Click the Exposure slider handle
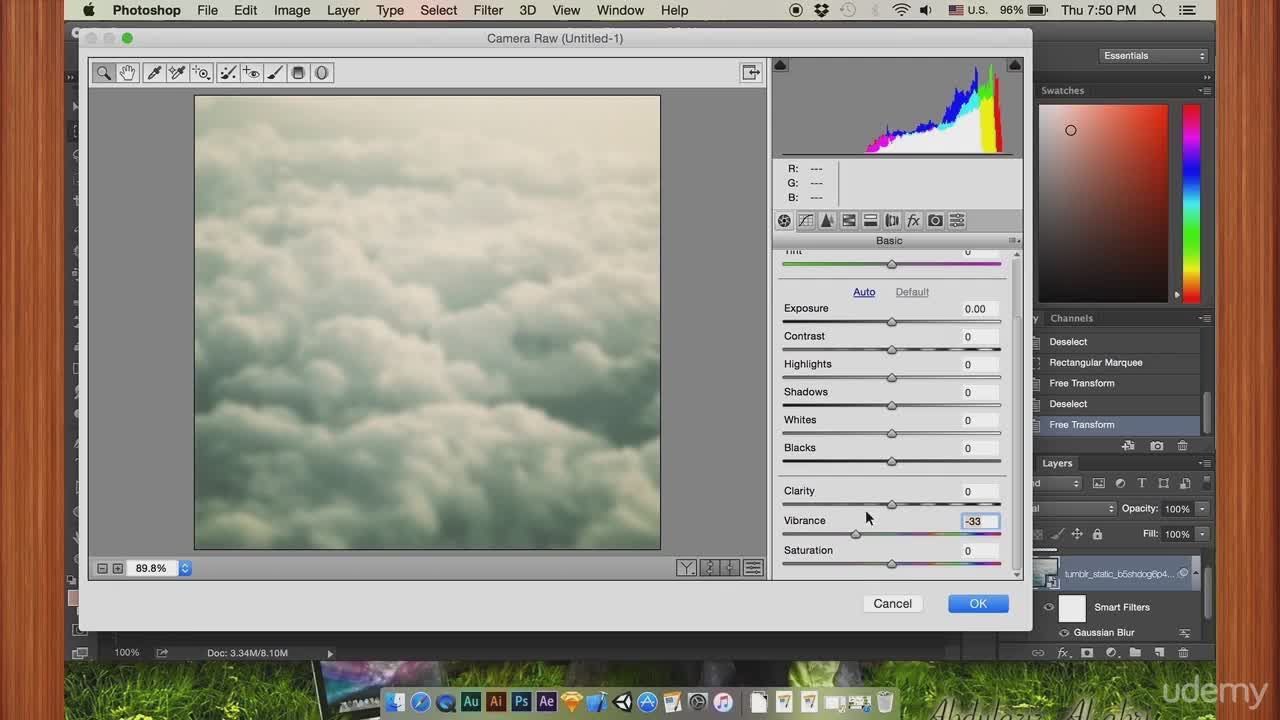Screen dimensions: 1280x720 [891, 322]
